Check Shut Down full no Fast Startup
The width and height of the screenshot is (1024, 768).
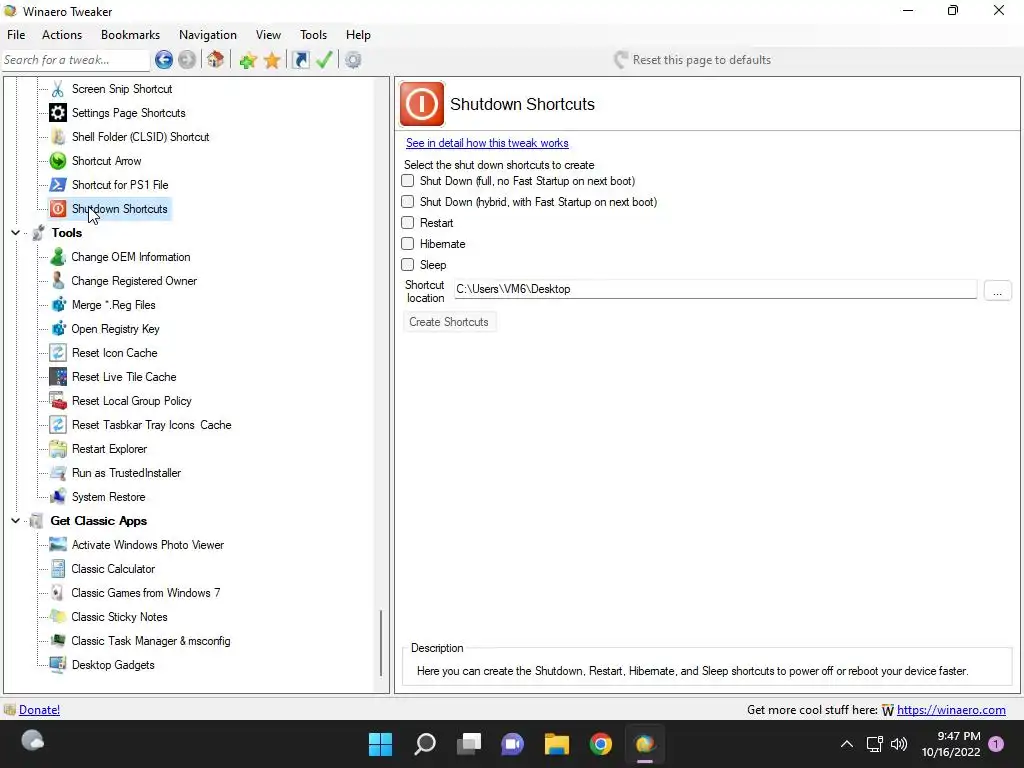pyautogui.click(x=408, y=181)
